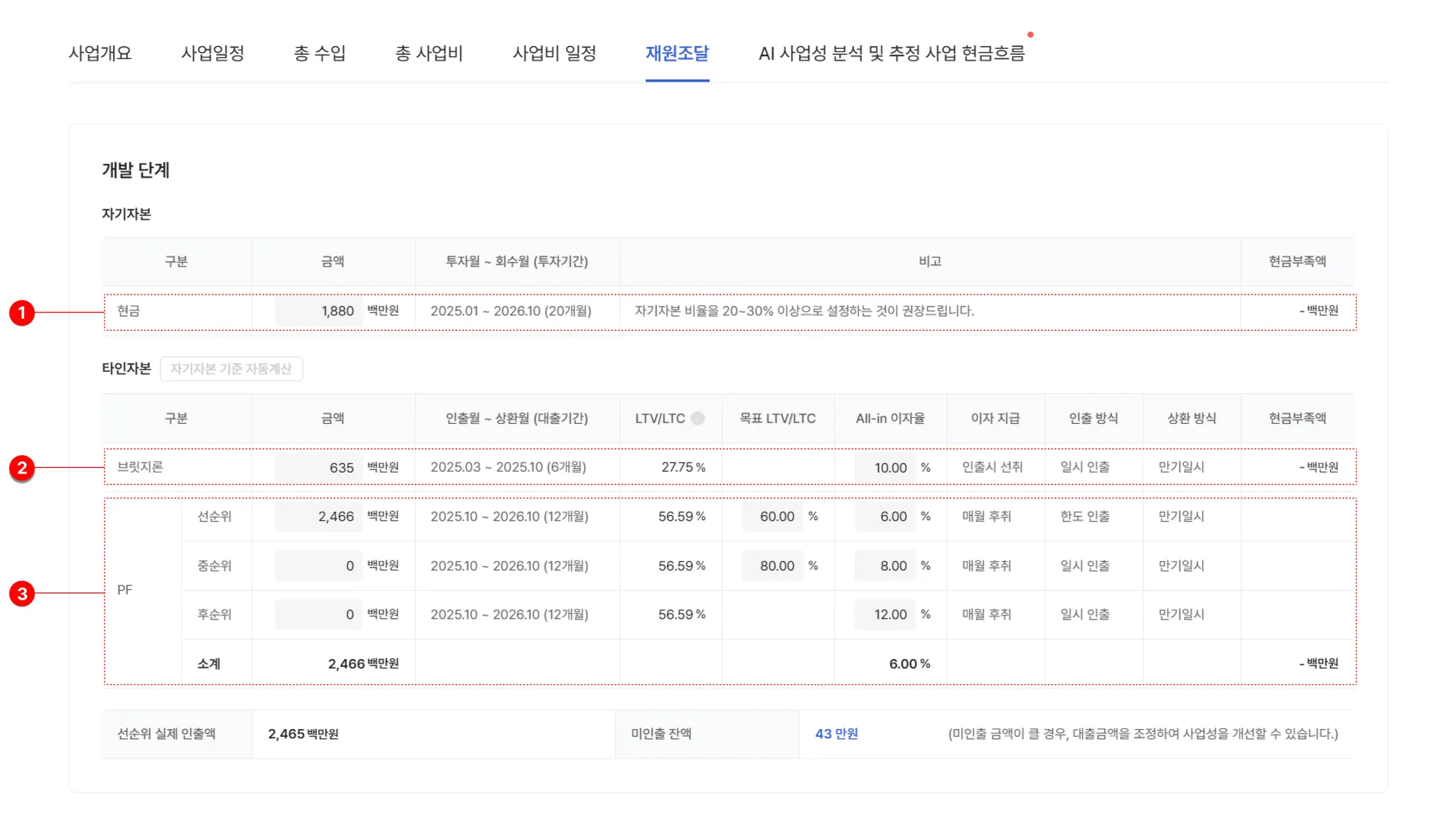Click the 현금 amount field showing 1,880

(318, 312)
